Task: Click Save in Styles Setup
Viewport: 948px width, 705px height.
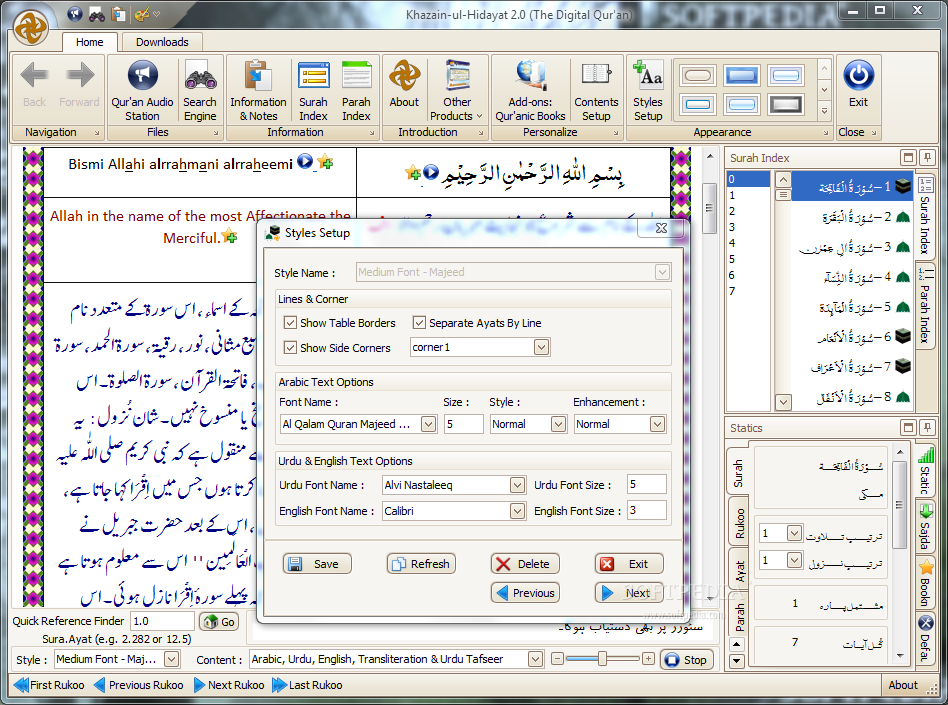Action: coord(317,564)
